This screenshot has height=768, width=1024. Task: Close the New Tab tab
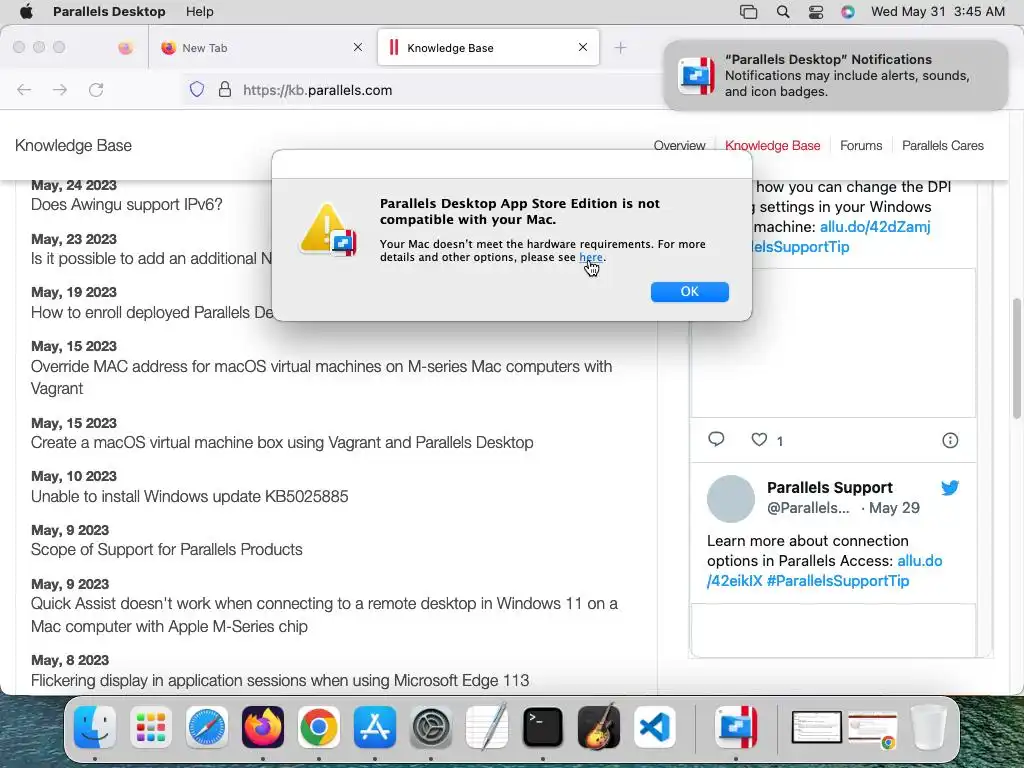click(358, 47)
